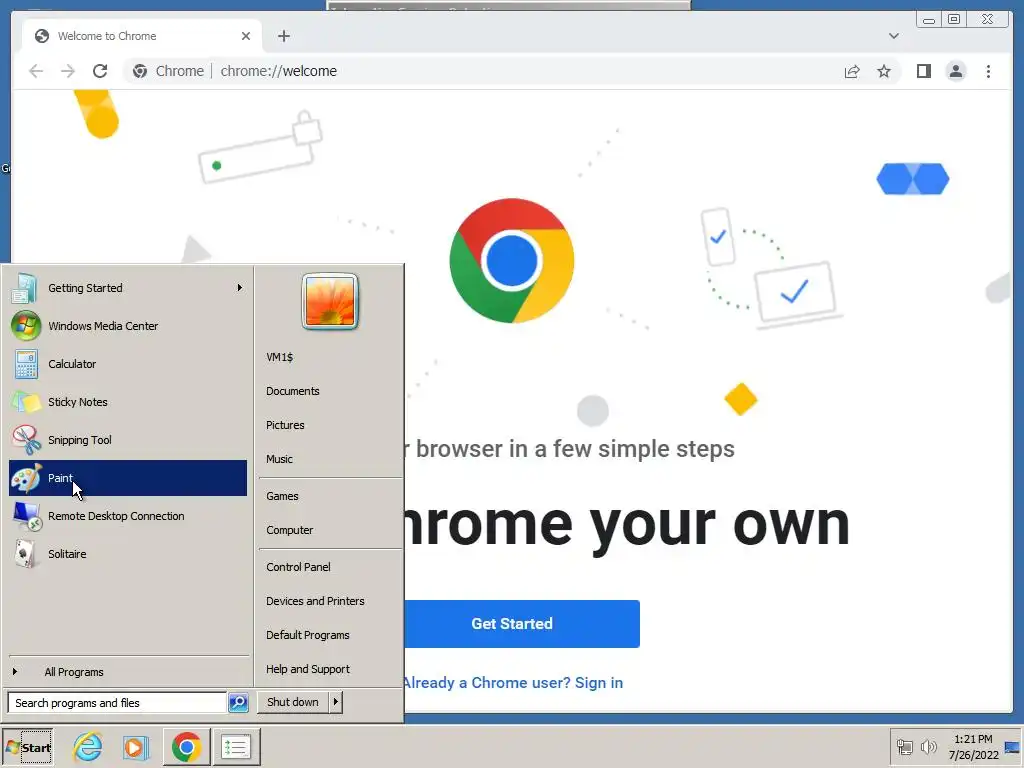Expand the Getting Started submenu arrow

click(240, 287)
